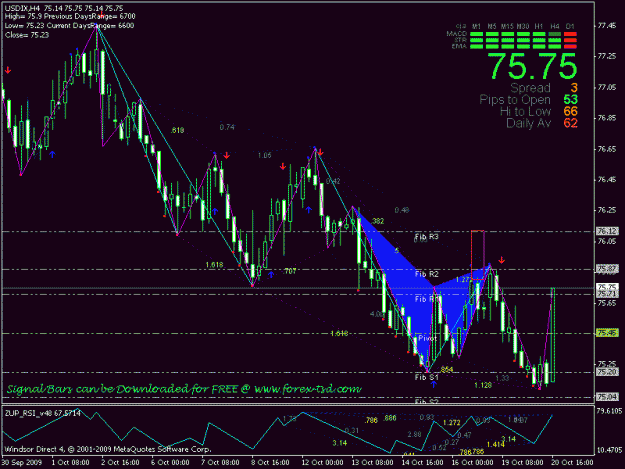The image size is (625, 469).
Task: Click the 'Pivot' level label
Action: coord(427,338)
